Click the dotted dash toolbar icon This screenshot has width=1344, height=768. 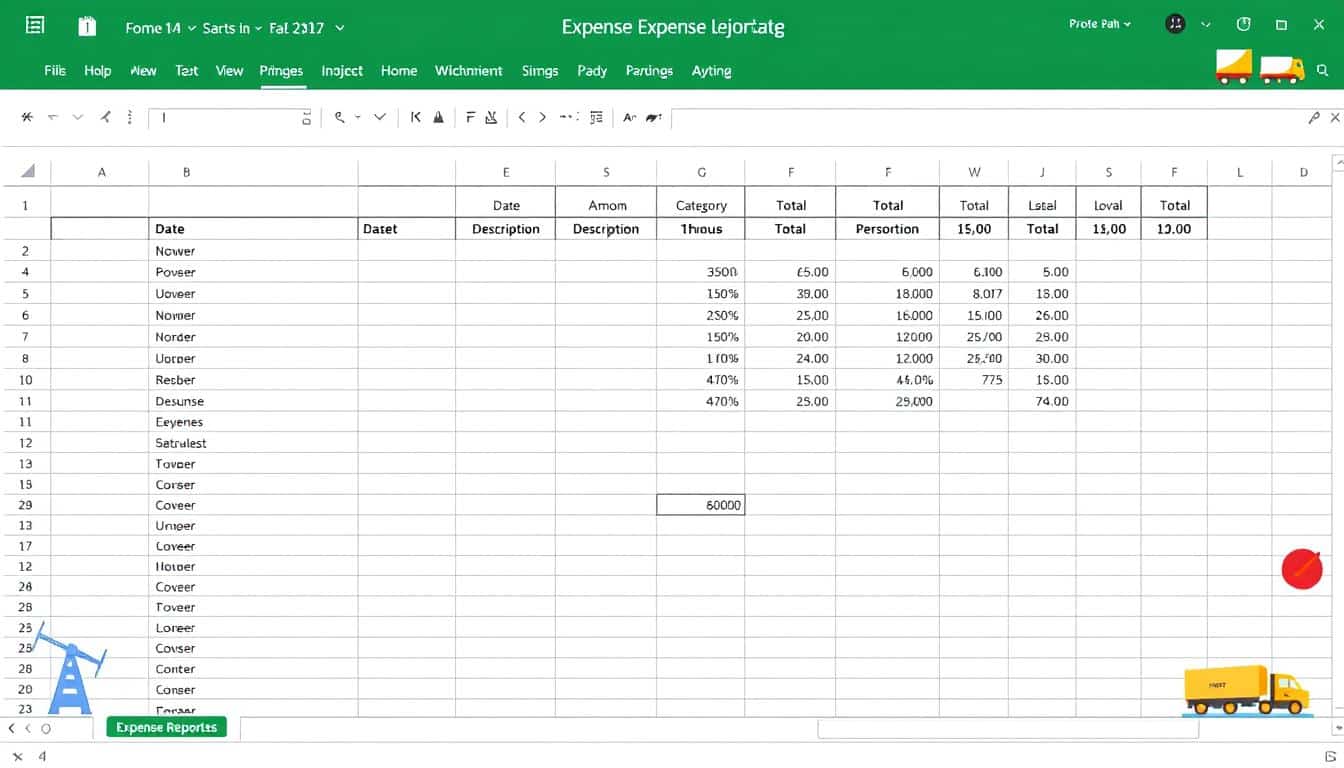tap(568, 117)
